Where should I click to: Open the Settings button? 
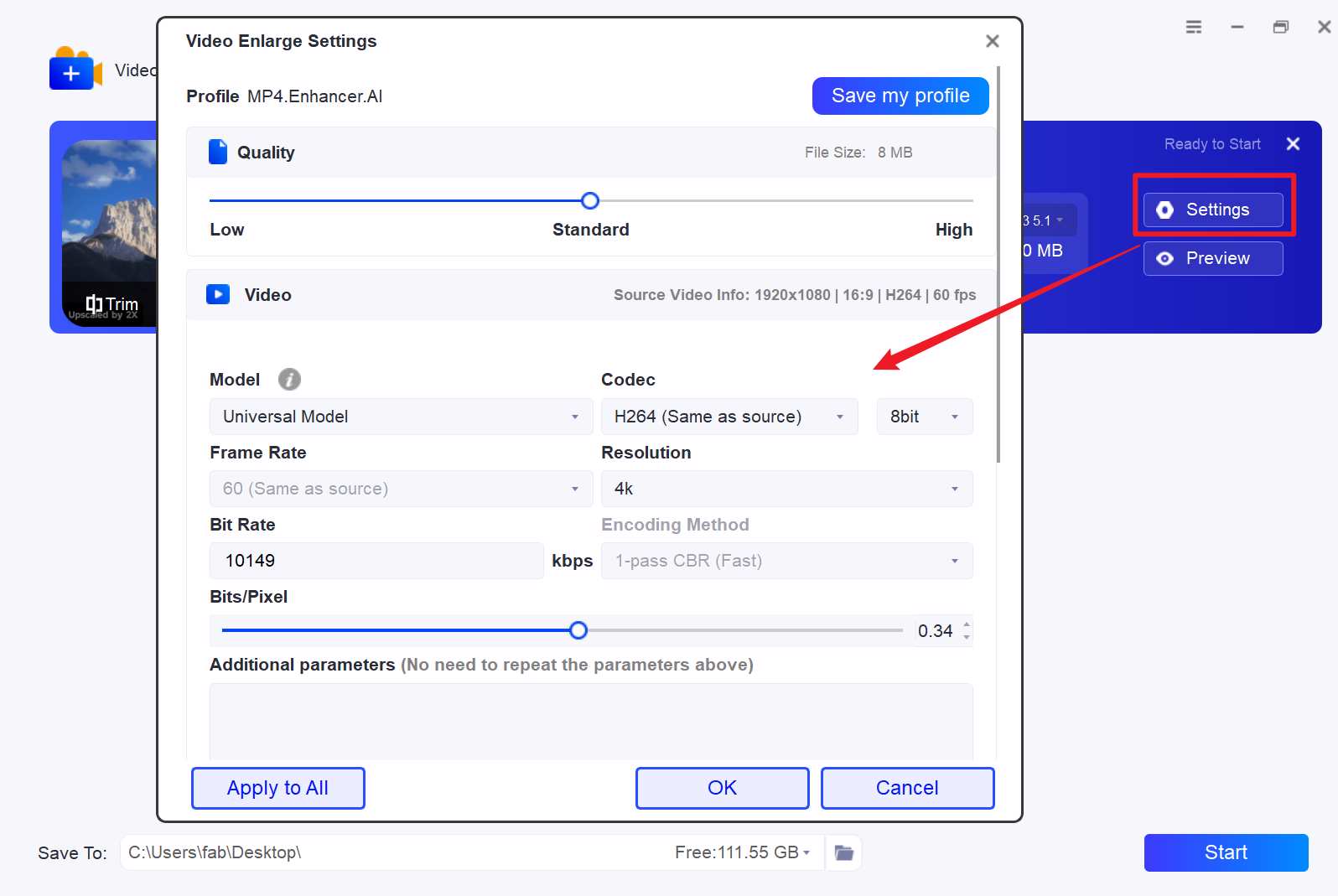pos(1212,210)
